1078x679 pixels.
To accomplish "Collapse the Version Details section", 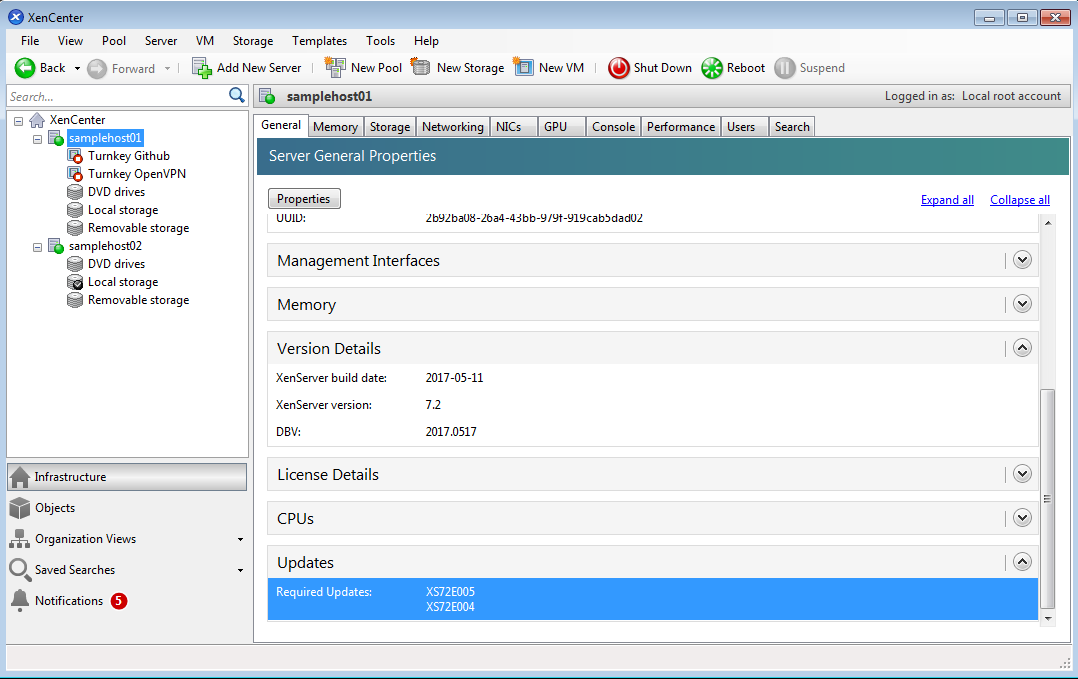I will coord(1022,348).
